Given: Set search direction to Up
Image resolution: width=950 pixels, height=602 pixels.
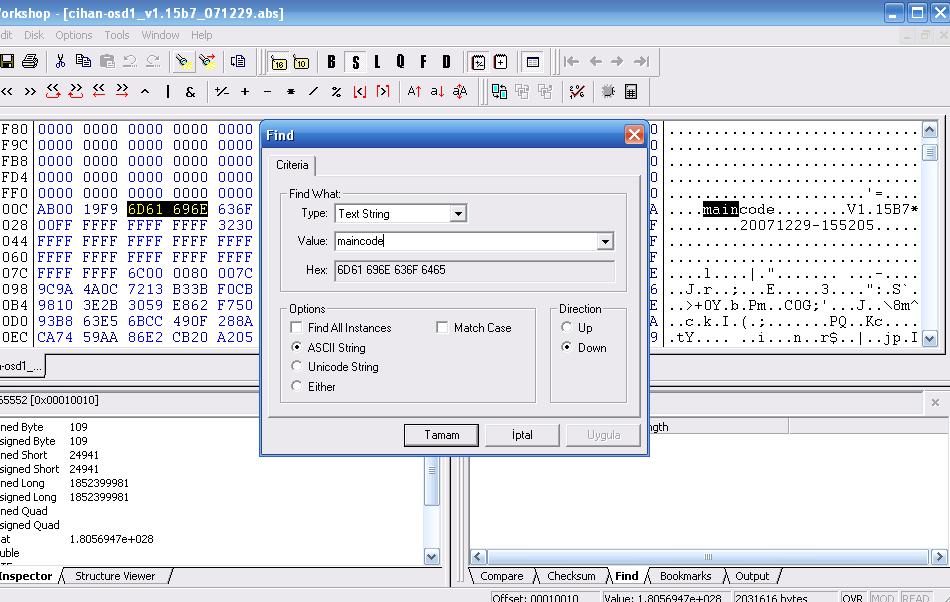Looking at the screenshot, I should [x=567, y=328].
